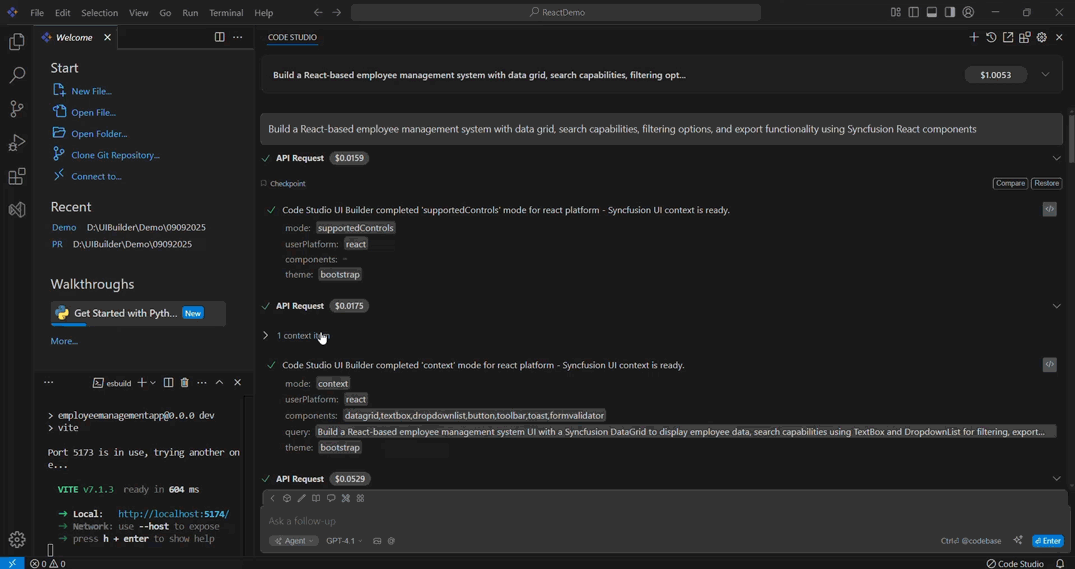1075x569 pixels.
Task: Open the File menu
Action: click(x=37, y=12)
